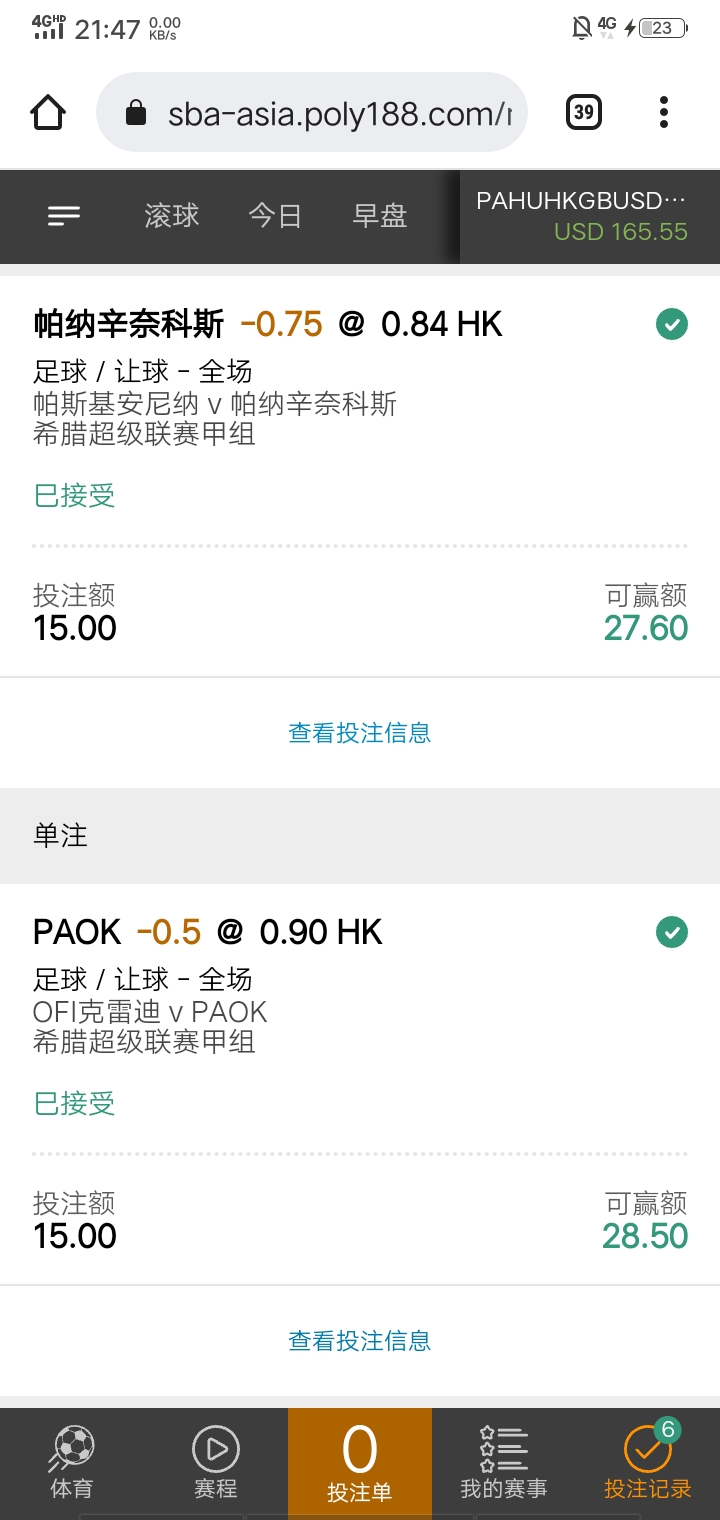Switch to 早盘 early market tab

380,216
